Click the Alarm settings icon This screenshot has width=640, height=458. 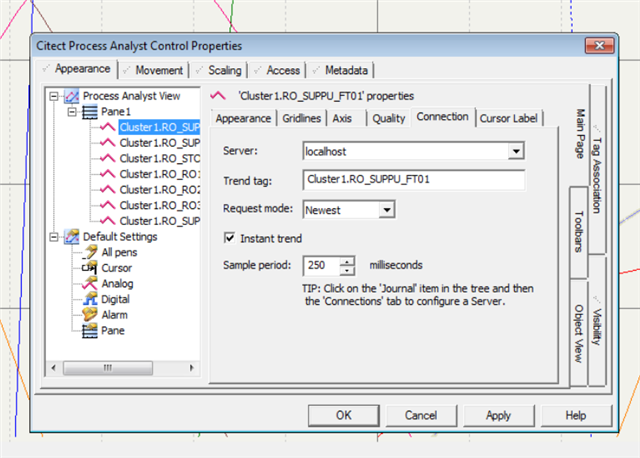click(90, 315)
